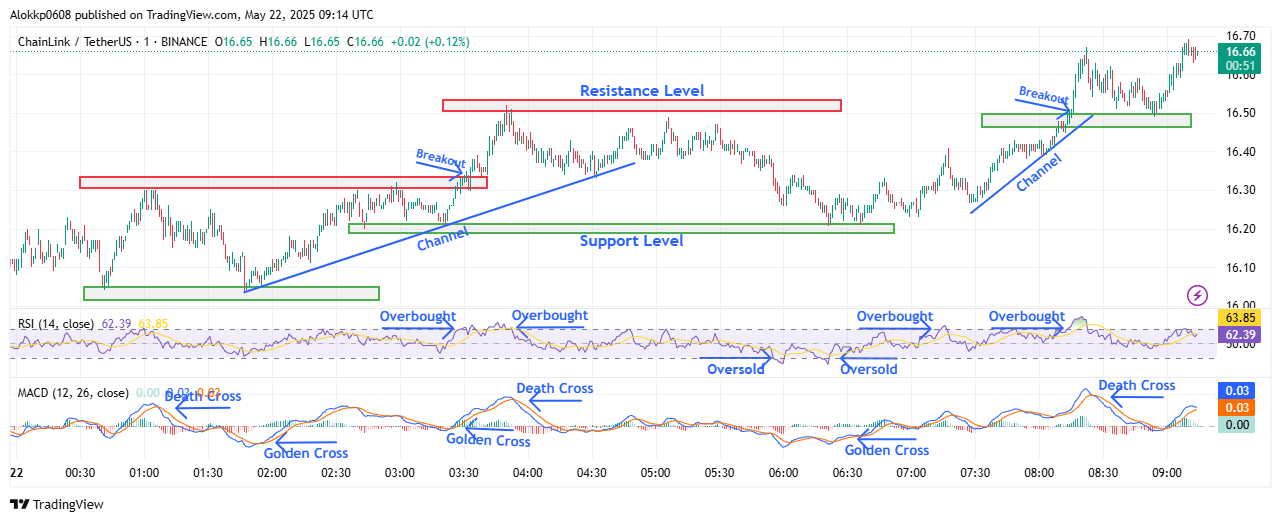Click the 02:30 time axis label
Image resolution: width=1281 pixels, height=522 pixels.
[336, 472]
